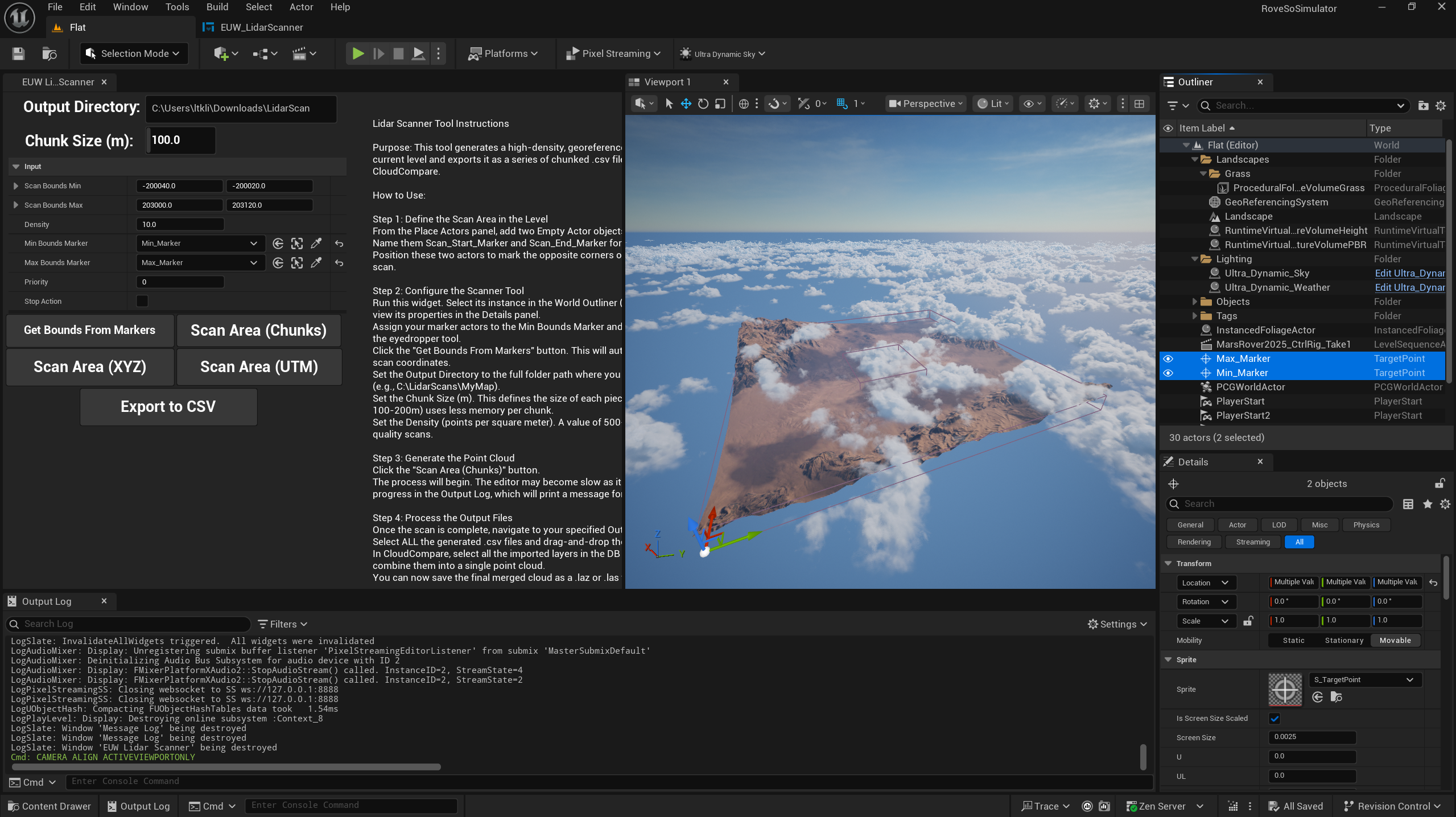Click the green Play button in toolbar
1456x817 pixels.
click(358, 53)
